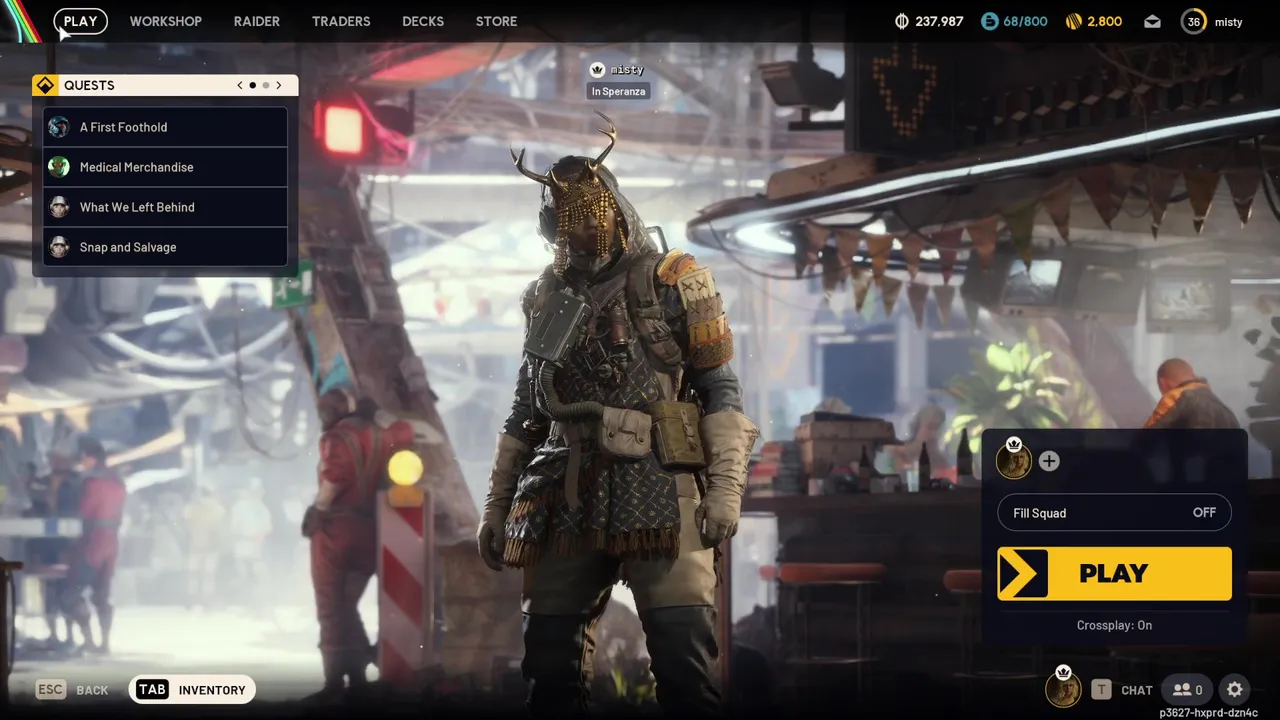1280x720 pixels.
Task: Open the DECKS tab
Action: (x=423, y=21)
